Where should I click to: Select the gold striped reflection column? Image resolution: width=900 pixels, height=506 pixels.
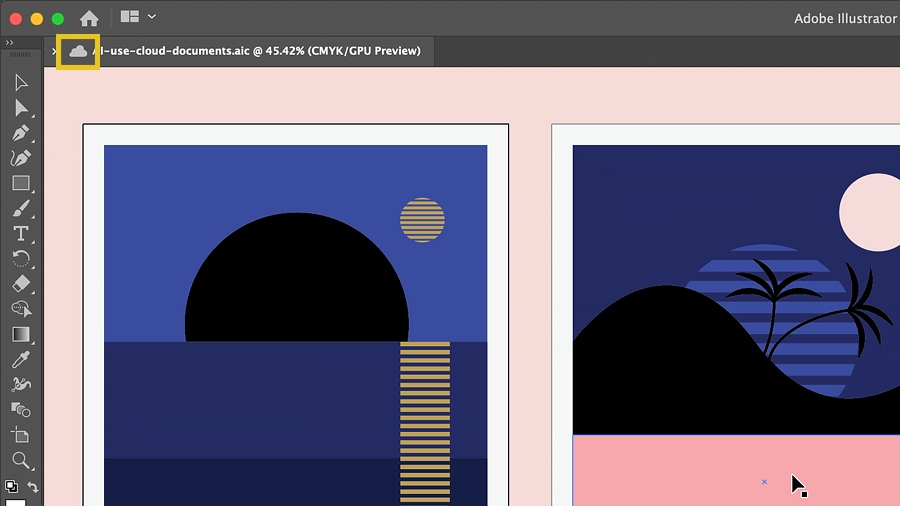[x=425, y=422]
